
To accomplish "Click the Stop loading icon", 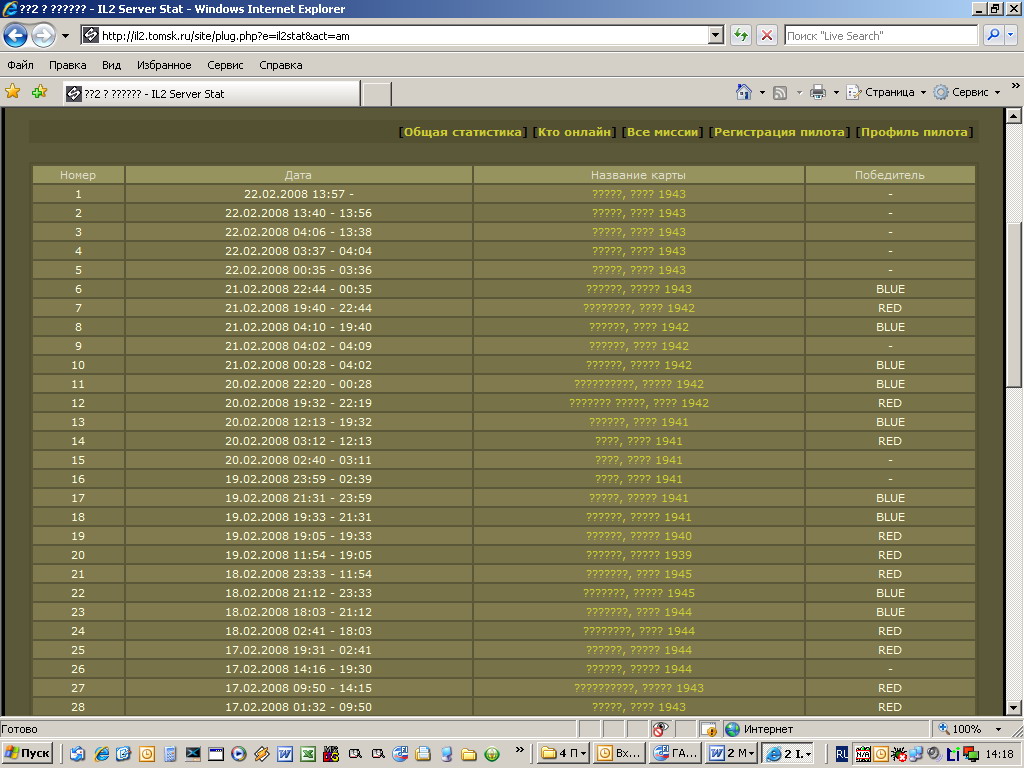I will coord(767,36).
